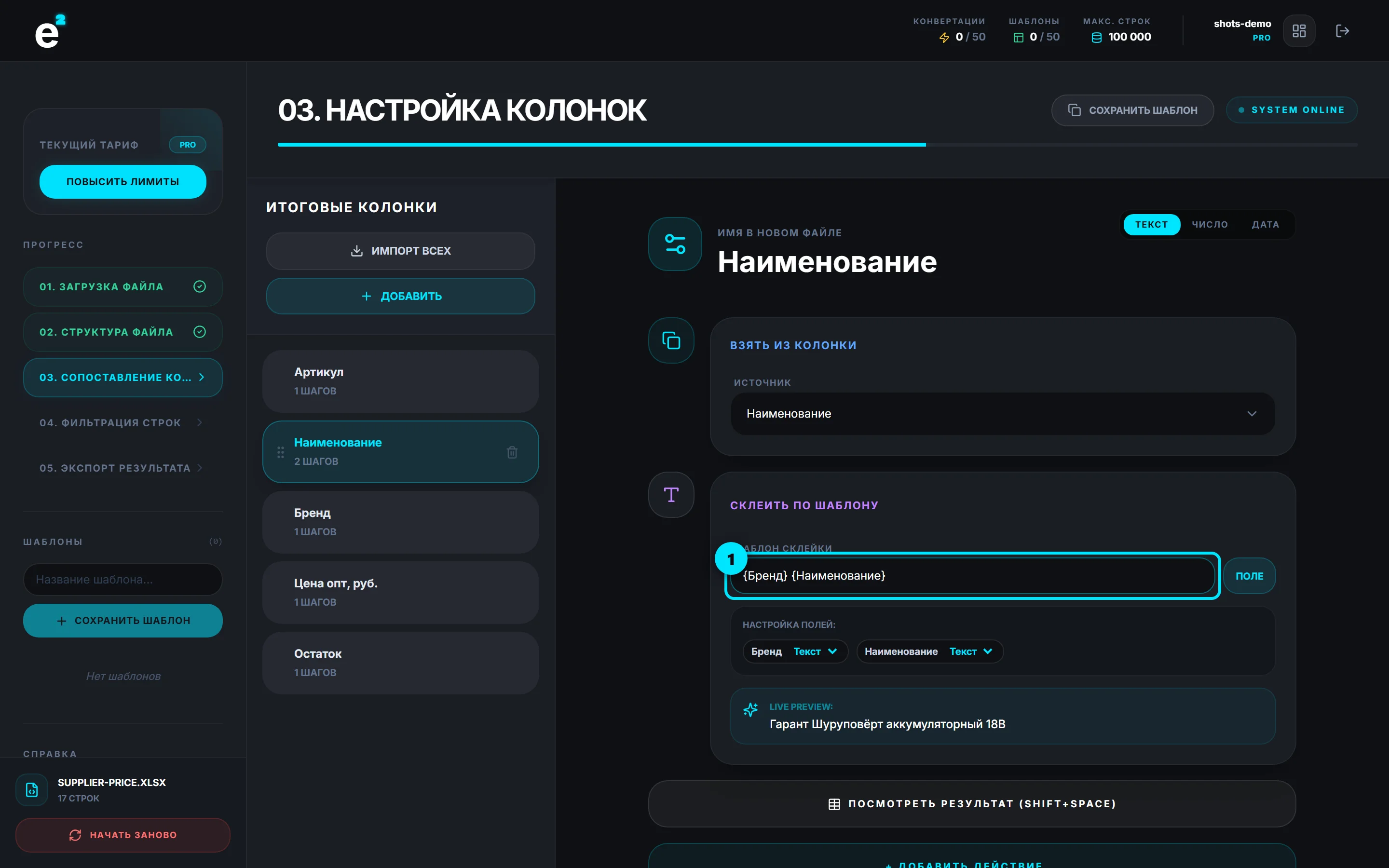Click the checkmark on 01. Загрузка файла
Viewport: 1389px width, 868px height.
point(199,286)
